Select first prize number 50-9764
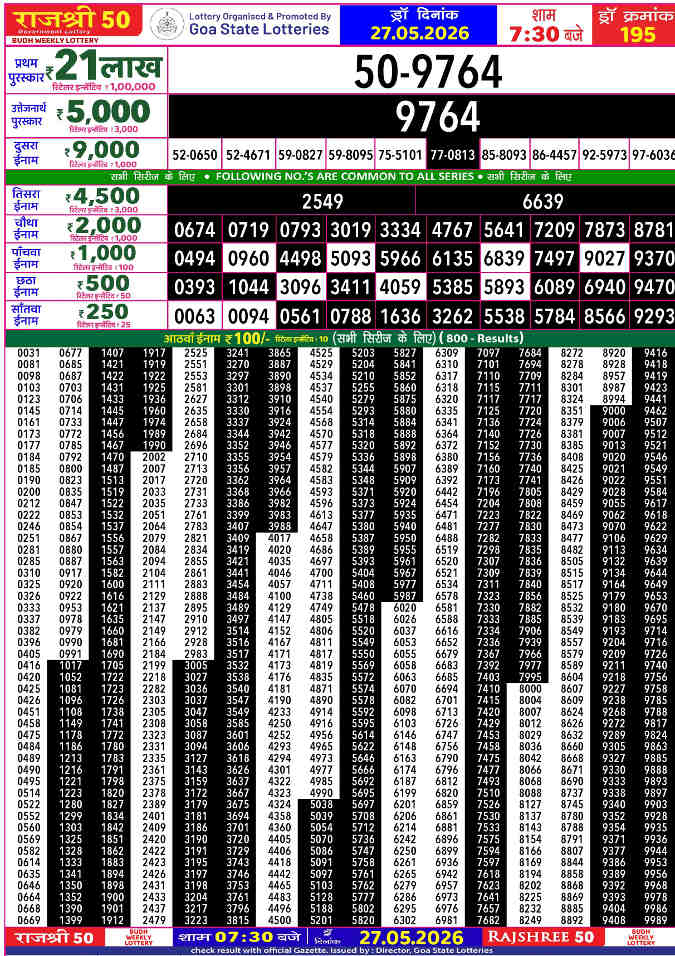Viewport: 675px width, 956px height. (427, 71)
